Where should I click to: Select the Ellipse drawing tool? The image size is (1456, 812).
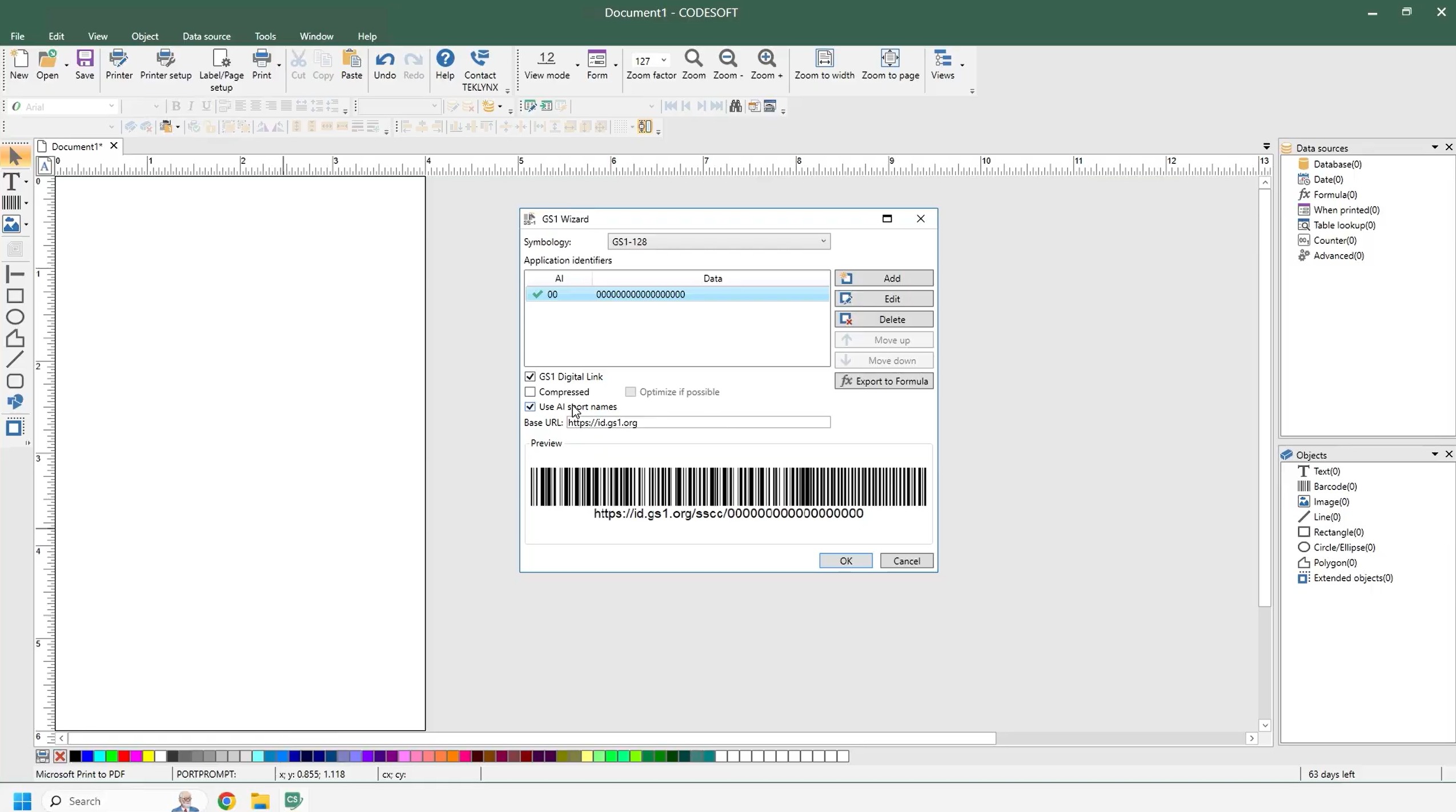tap(15, 317)
